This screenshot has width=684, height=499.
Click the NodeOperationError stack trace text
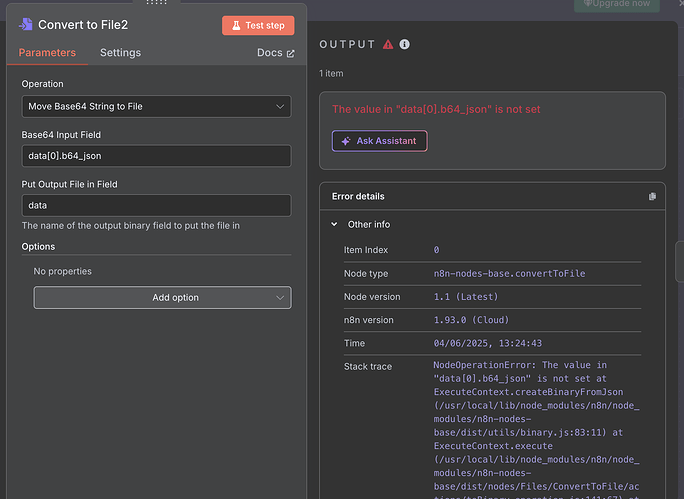point(536,432)
